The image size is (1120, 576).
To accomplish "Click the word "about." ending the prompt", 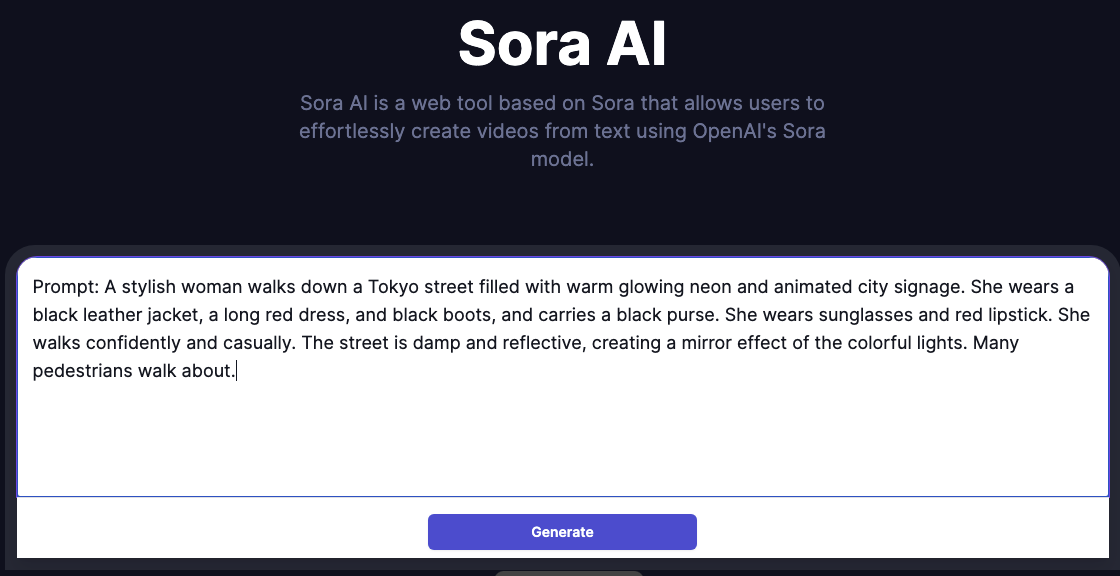I will click(209, 371).
